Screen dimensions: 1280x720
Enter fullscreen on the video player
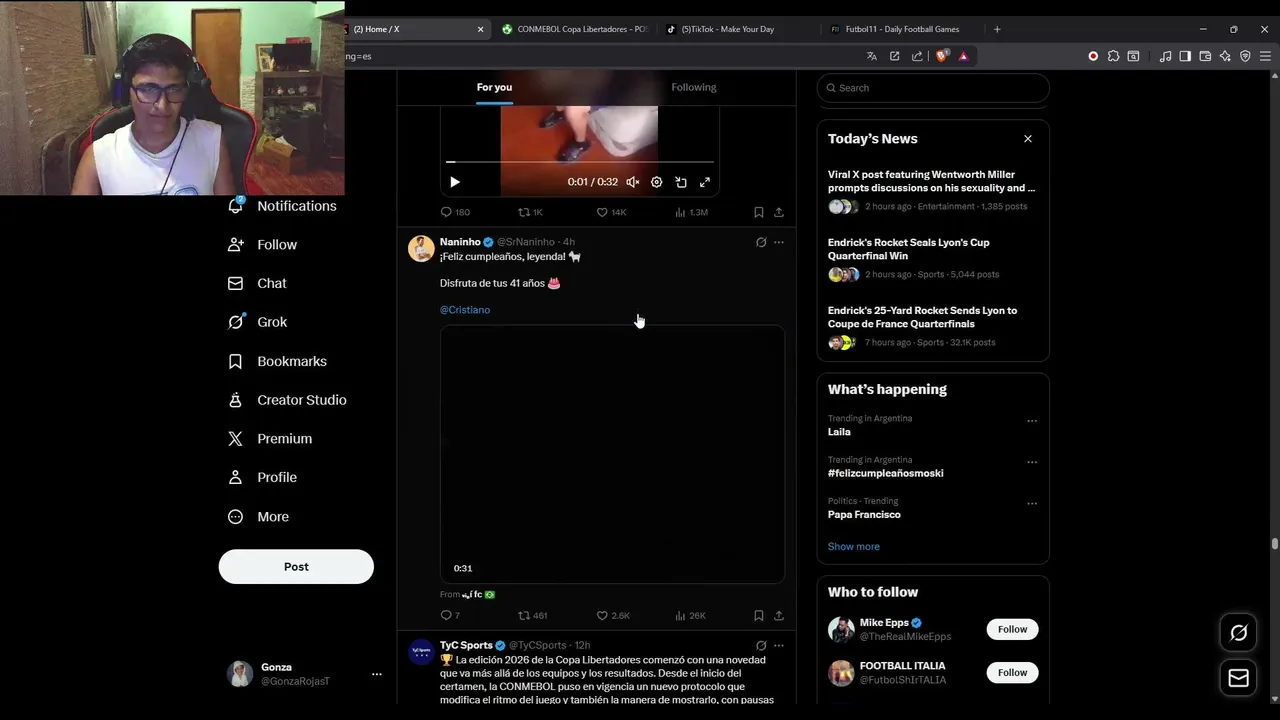(x=705, y=182)
